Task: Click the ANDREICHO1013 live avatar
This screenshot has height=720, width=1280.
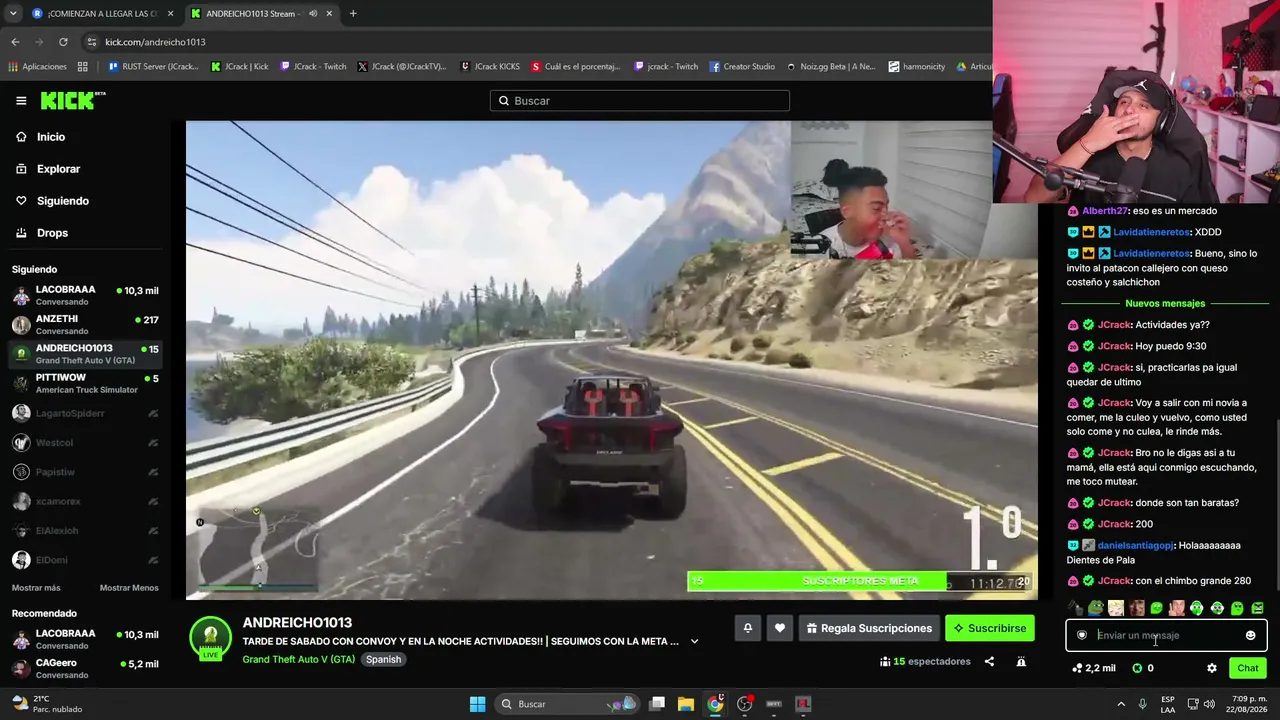Action: click(x=210, y=639)
